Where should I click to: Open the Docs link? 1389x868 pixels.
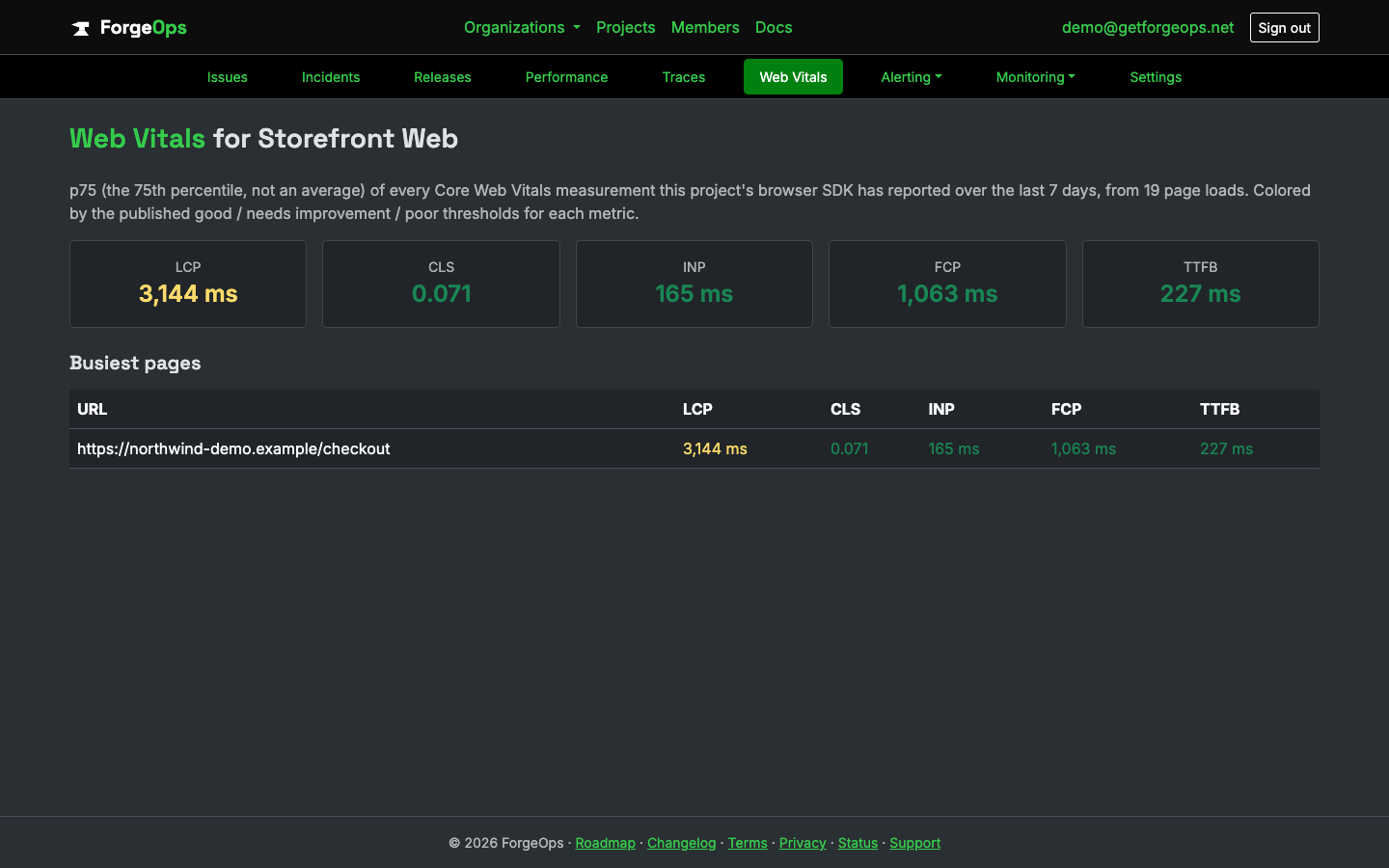774,27
